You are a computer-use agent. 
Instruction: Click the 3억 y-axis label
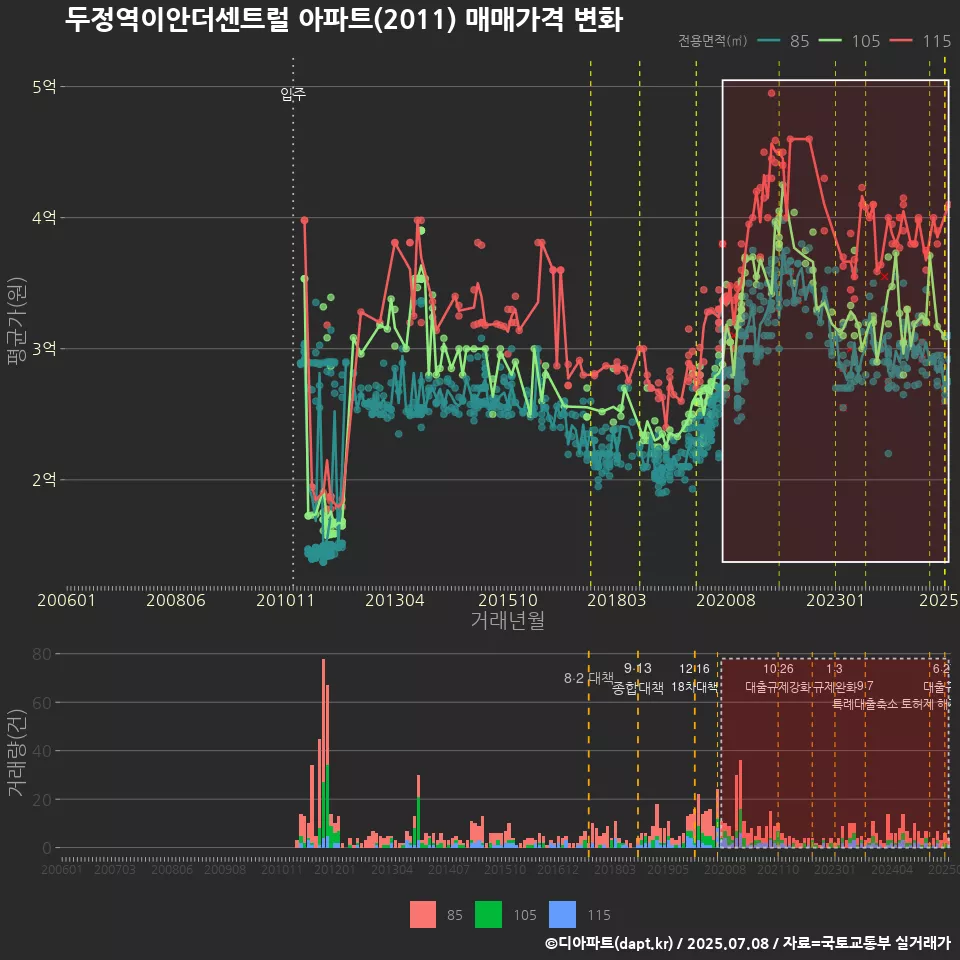[x=44, y=348]
